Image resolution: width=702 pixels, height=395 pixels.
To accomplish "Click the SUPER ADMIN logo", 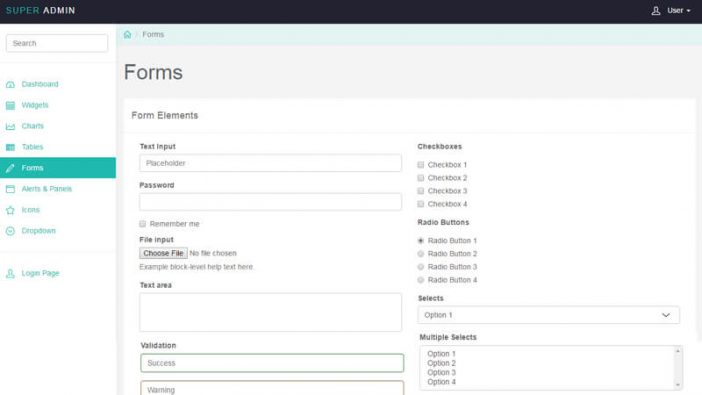I will click(x=41, y=10).
